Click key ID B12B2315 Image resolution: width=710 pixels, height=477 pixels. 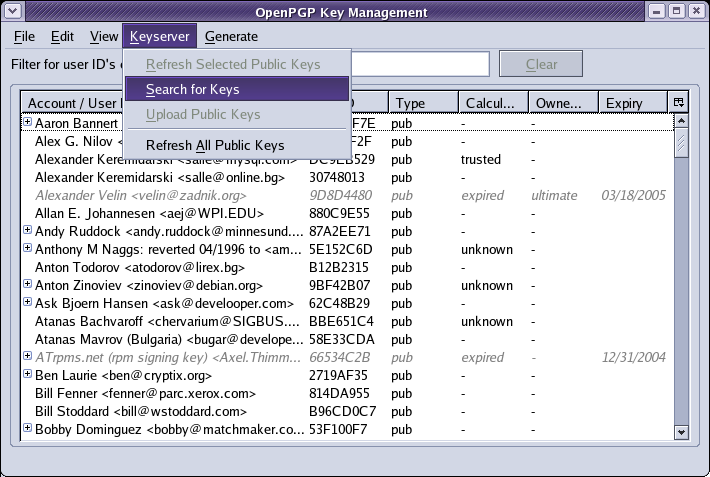[x=339, y=268]
